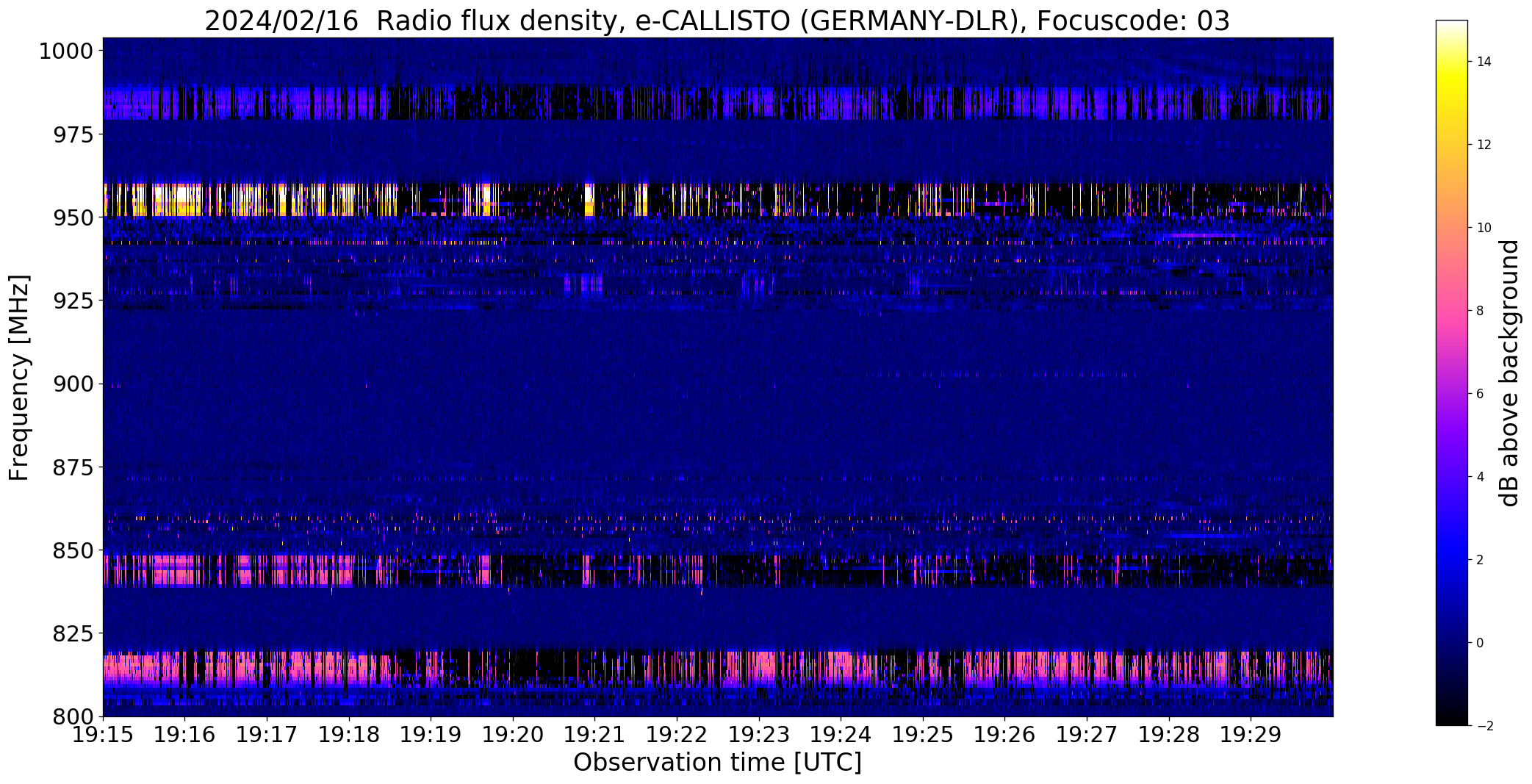This screenshot has width=1532, height=784.
Task: Click the 19:21 time tick label
Action: (595, 735)
